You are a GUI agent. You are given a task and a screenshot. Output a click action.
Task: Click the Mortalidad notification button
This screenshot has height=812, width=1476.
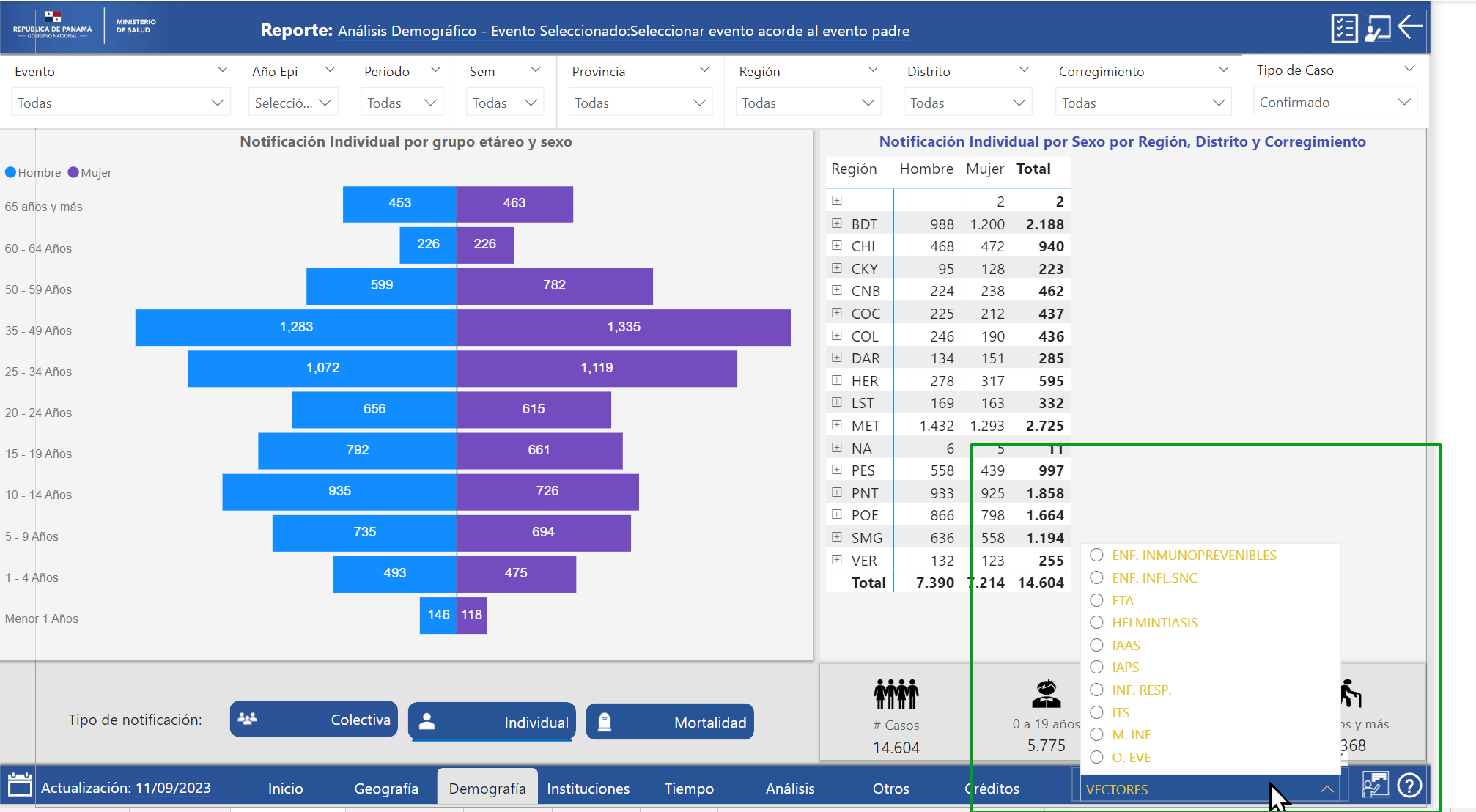point(670,722)
